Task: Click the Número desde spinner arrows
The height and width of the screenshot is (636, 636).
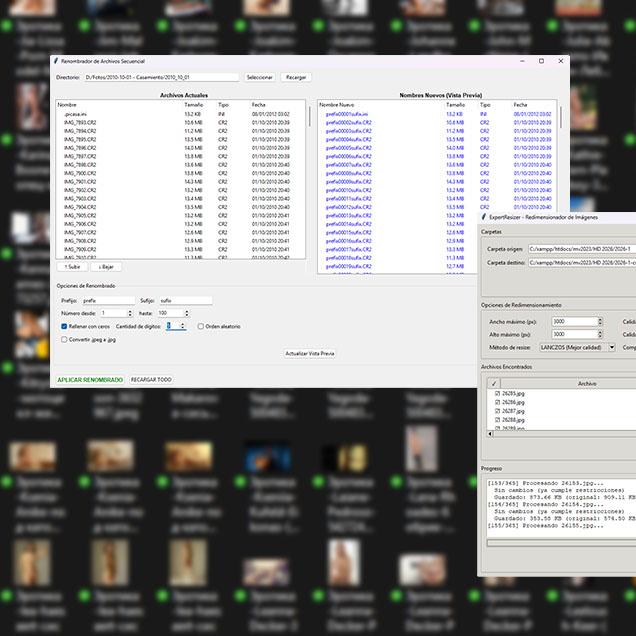Action: [129, 313]
